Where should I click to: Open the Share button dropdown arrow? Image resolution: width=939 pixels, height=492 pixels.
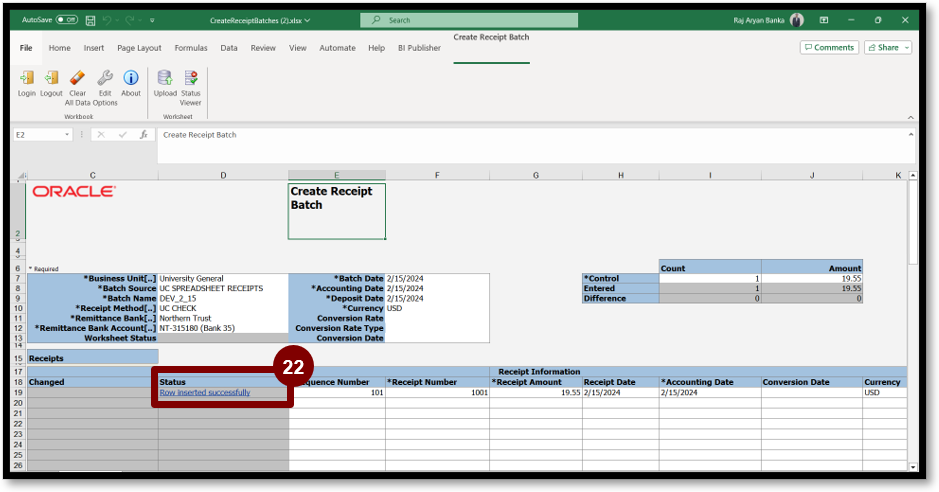pos(907,48)
